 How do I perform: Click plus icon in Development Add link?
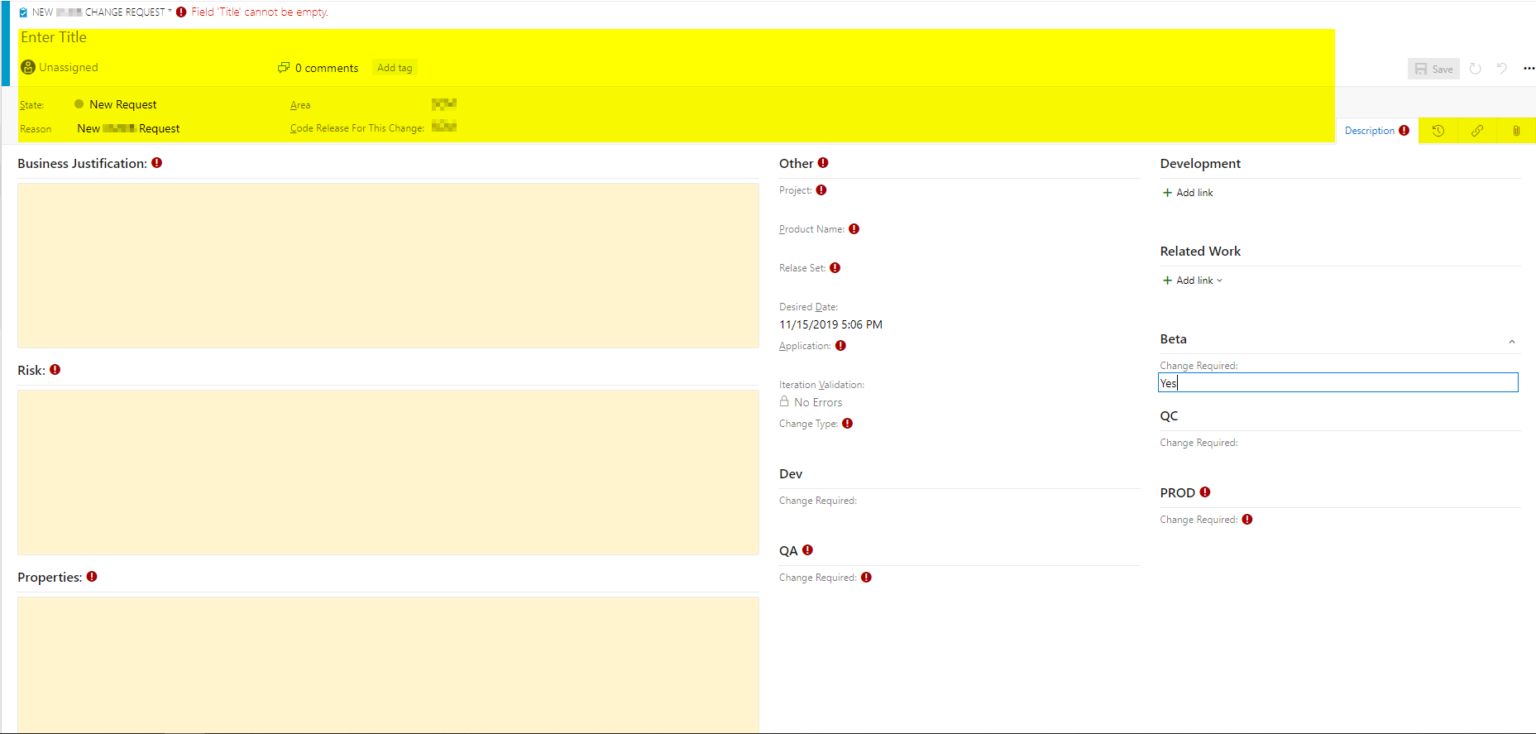(x=1167, y=192)
